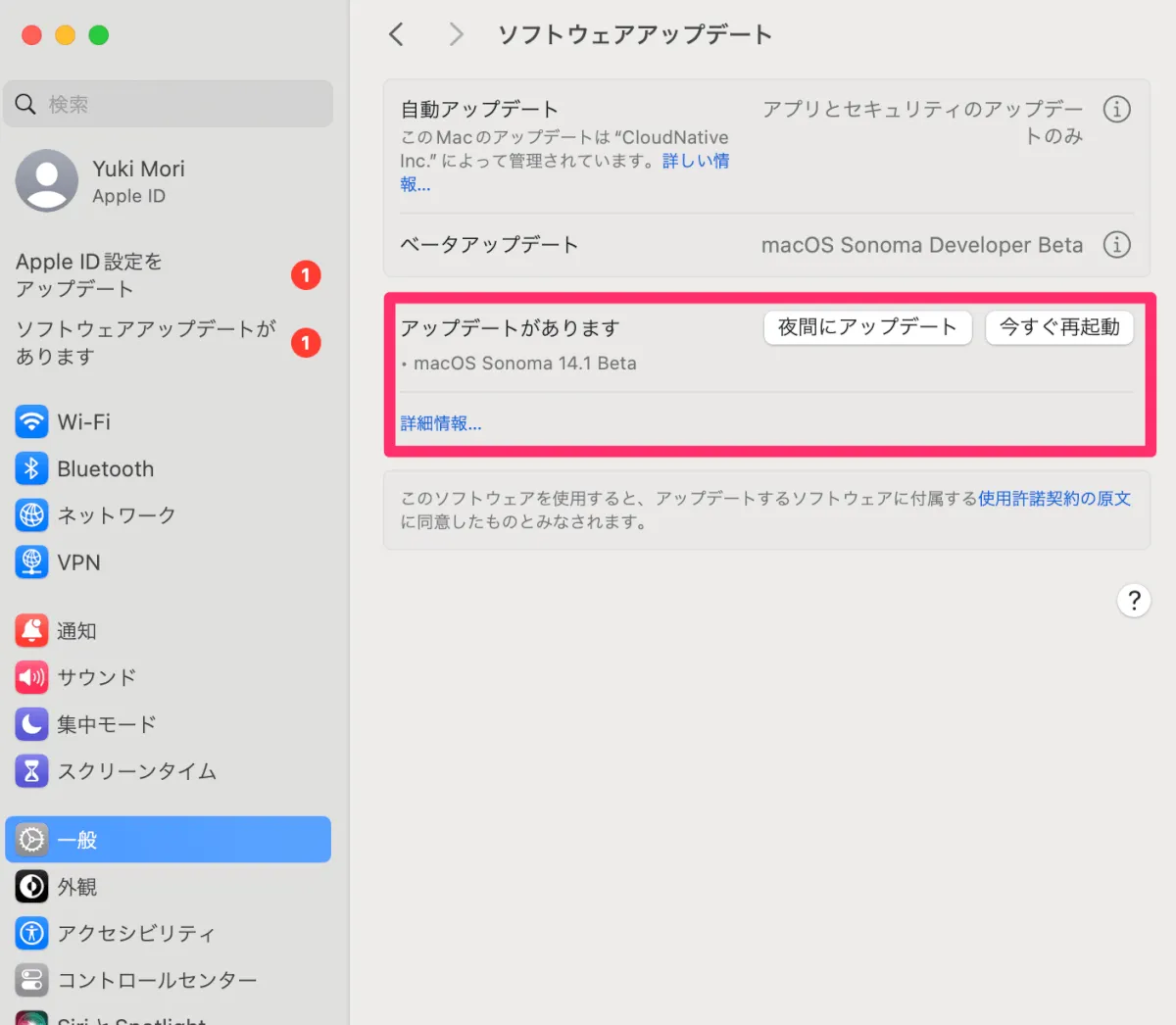The height and width of the screenshot is (1025, 1176).
Task: Select アクセシビリティ icon
Action: [31, 933]
